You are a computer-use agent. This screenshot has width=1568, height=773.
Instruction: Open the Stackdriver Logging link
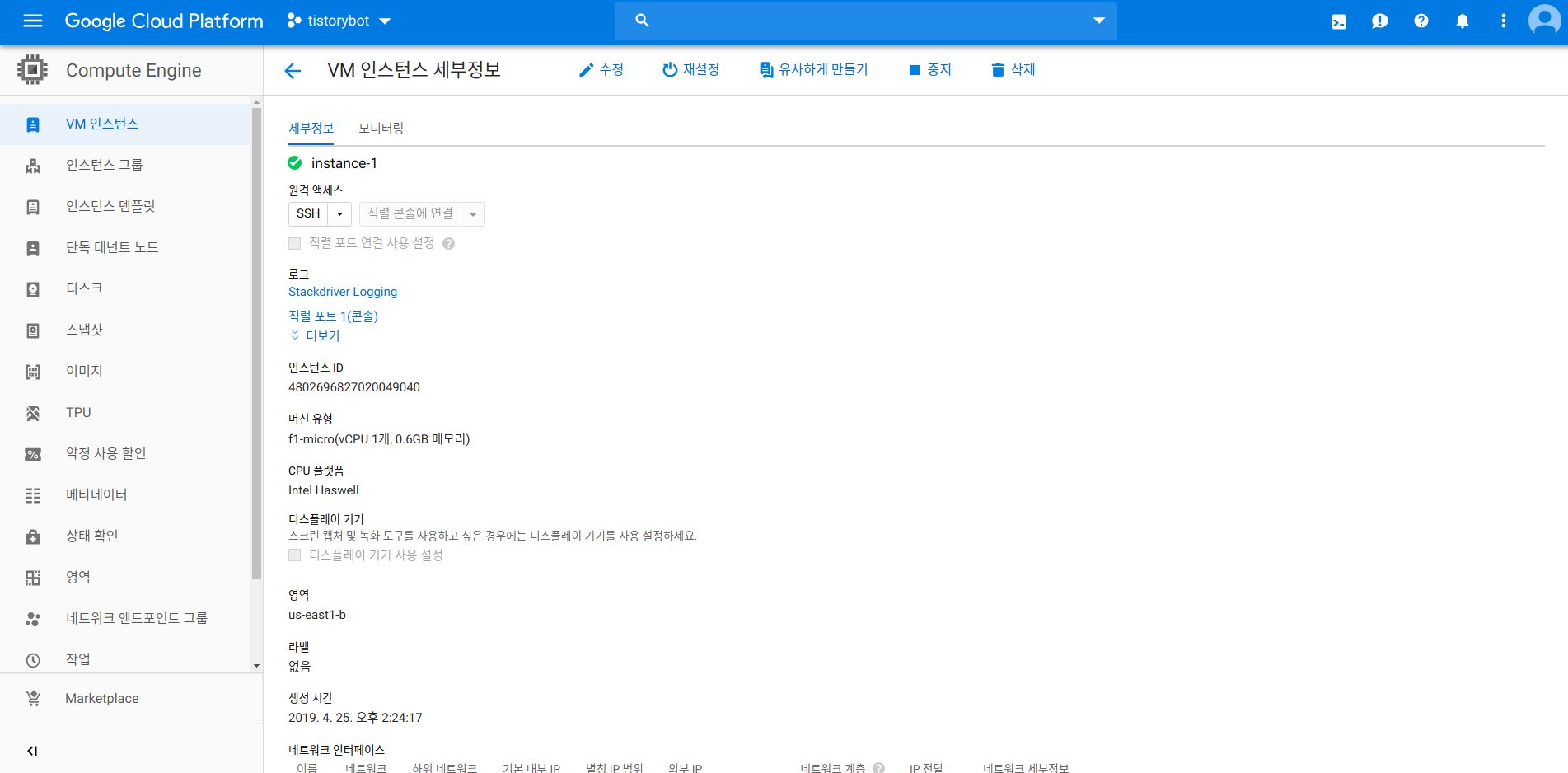tap(343, 292)
